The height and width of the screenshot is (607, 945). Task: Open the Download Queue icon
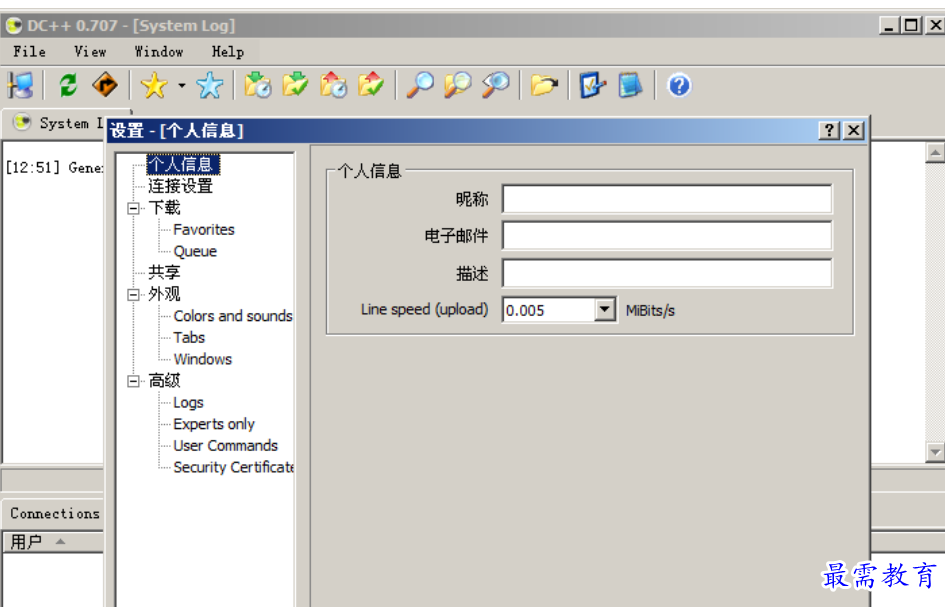[x=258, y=85]
